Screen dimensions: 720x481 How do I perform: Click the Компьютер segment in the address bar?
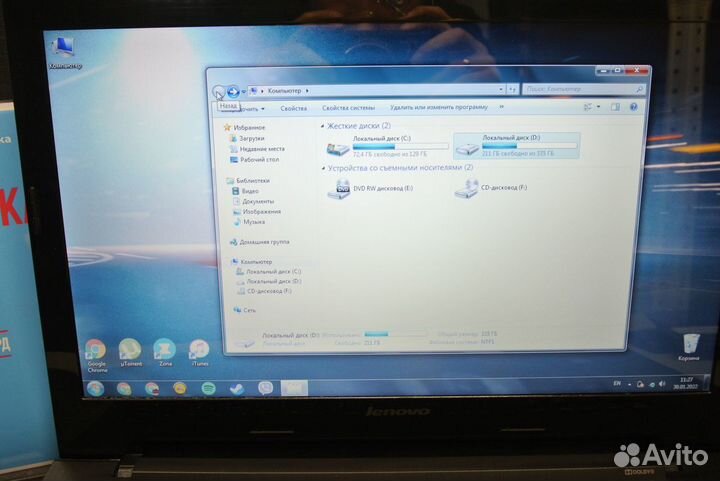click(x=284, y=91)
